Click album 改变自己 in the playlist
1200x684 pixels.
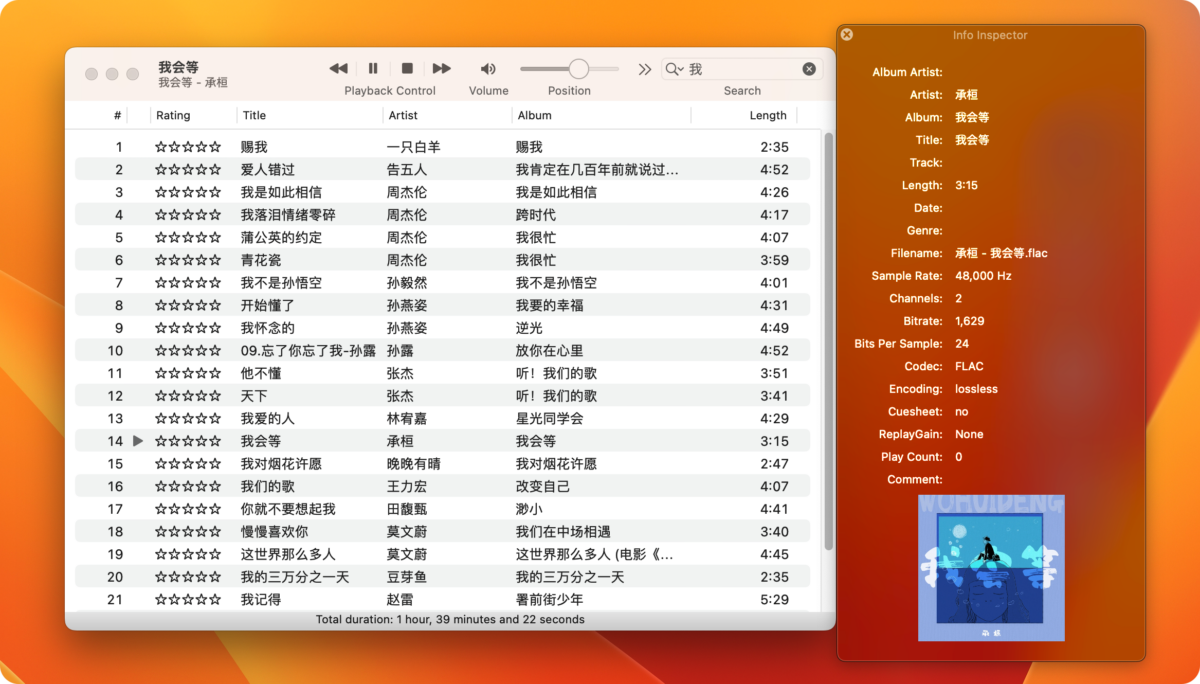pyautogui.click(x=543, y=486)
